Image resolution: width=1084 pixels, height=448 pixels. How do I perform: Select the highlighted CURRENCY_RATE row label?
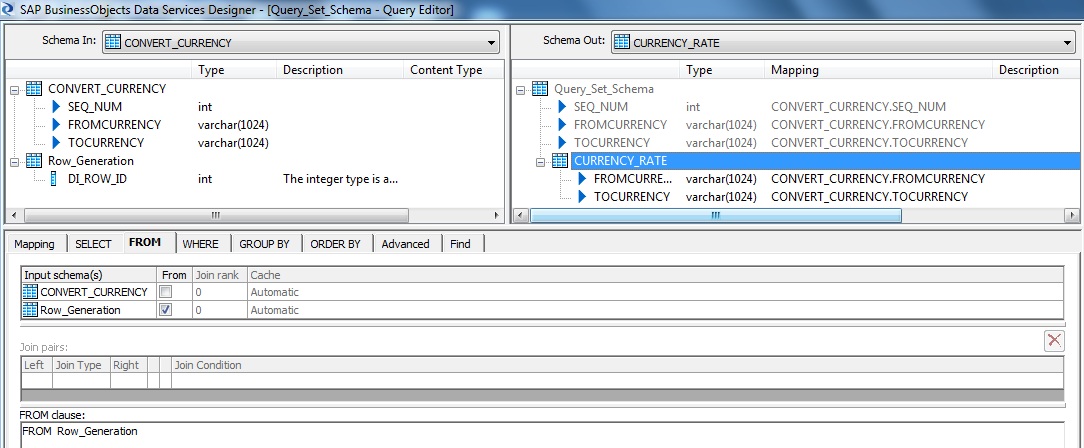point(620,160)
